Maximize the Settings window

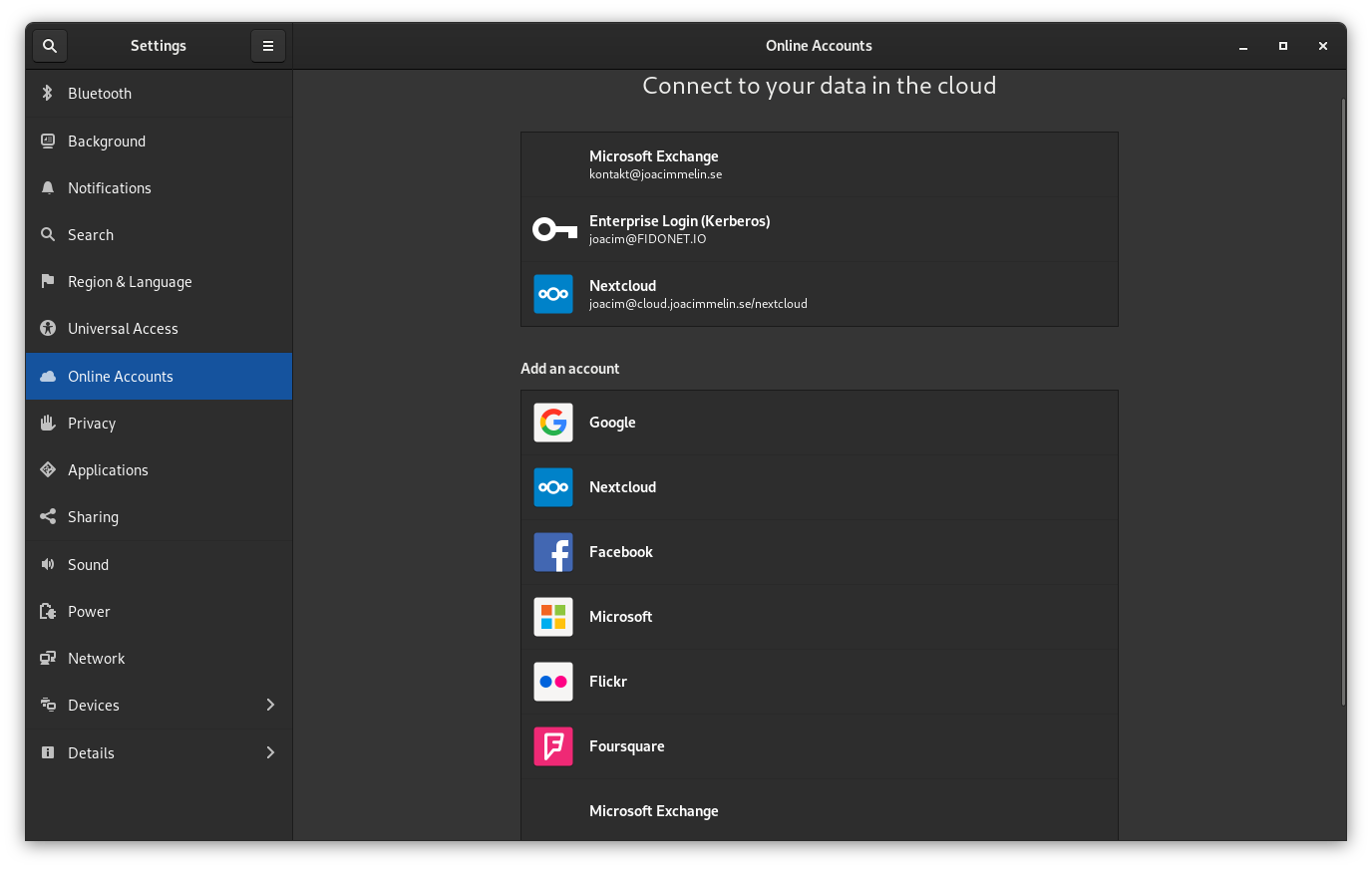(x=1283, y=46)
